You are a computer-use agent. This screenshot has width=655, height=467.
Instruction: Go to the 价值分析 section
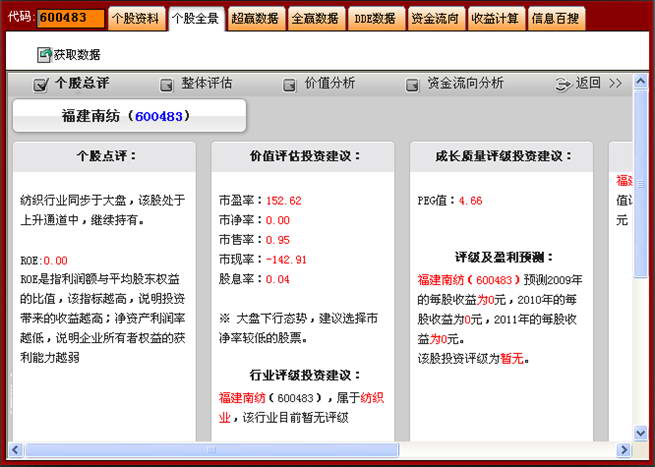330,83
